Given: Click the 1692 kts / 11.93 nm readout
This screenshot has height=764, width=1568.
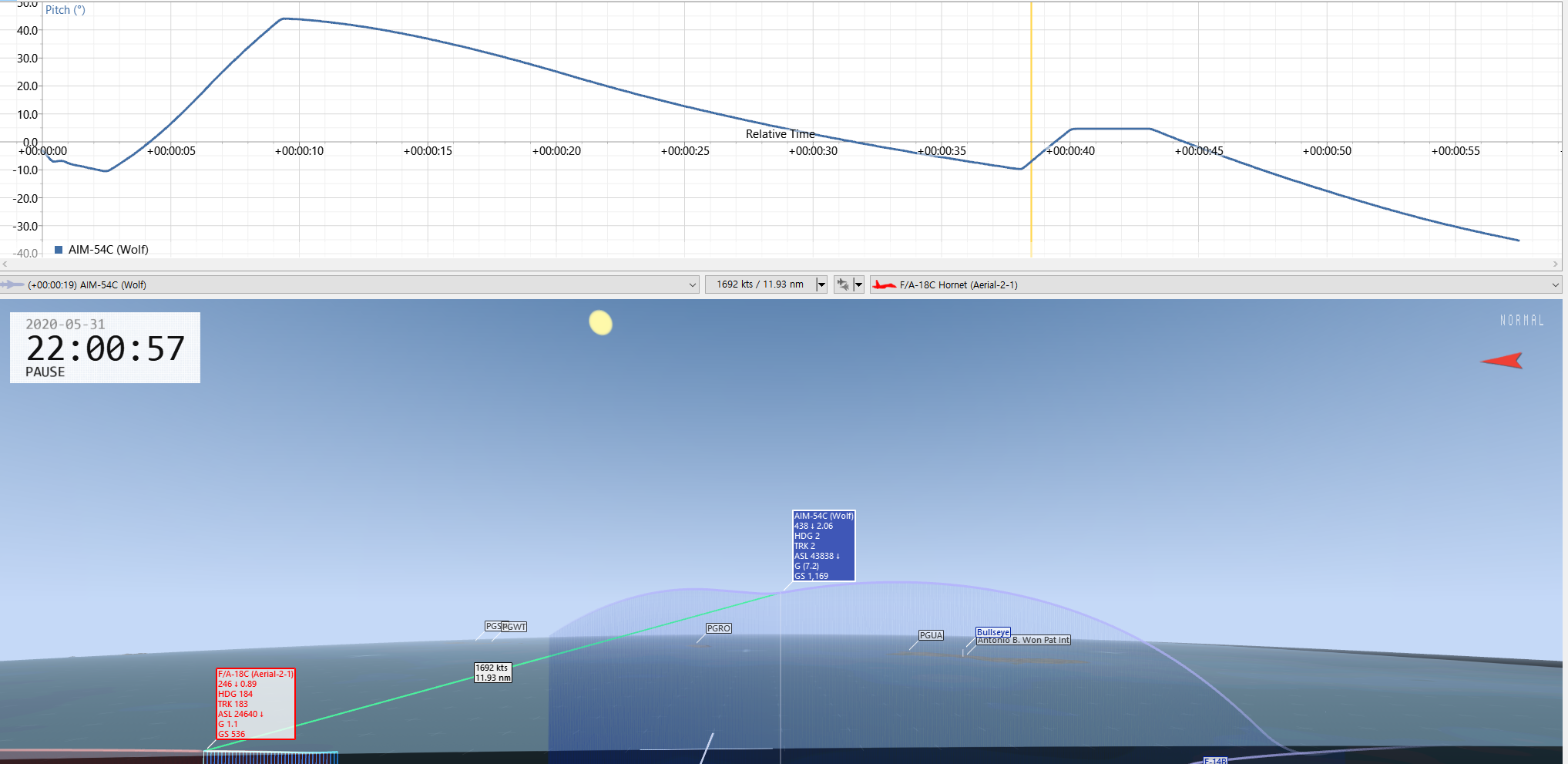Looking at the screenshot, I should pos(760,284).
